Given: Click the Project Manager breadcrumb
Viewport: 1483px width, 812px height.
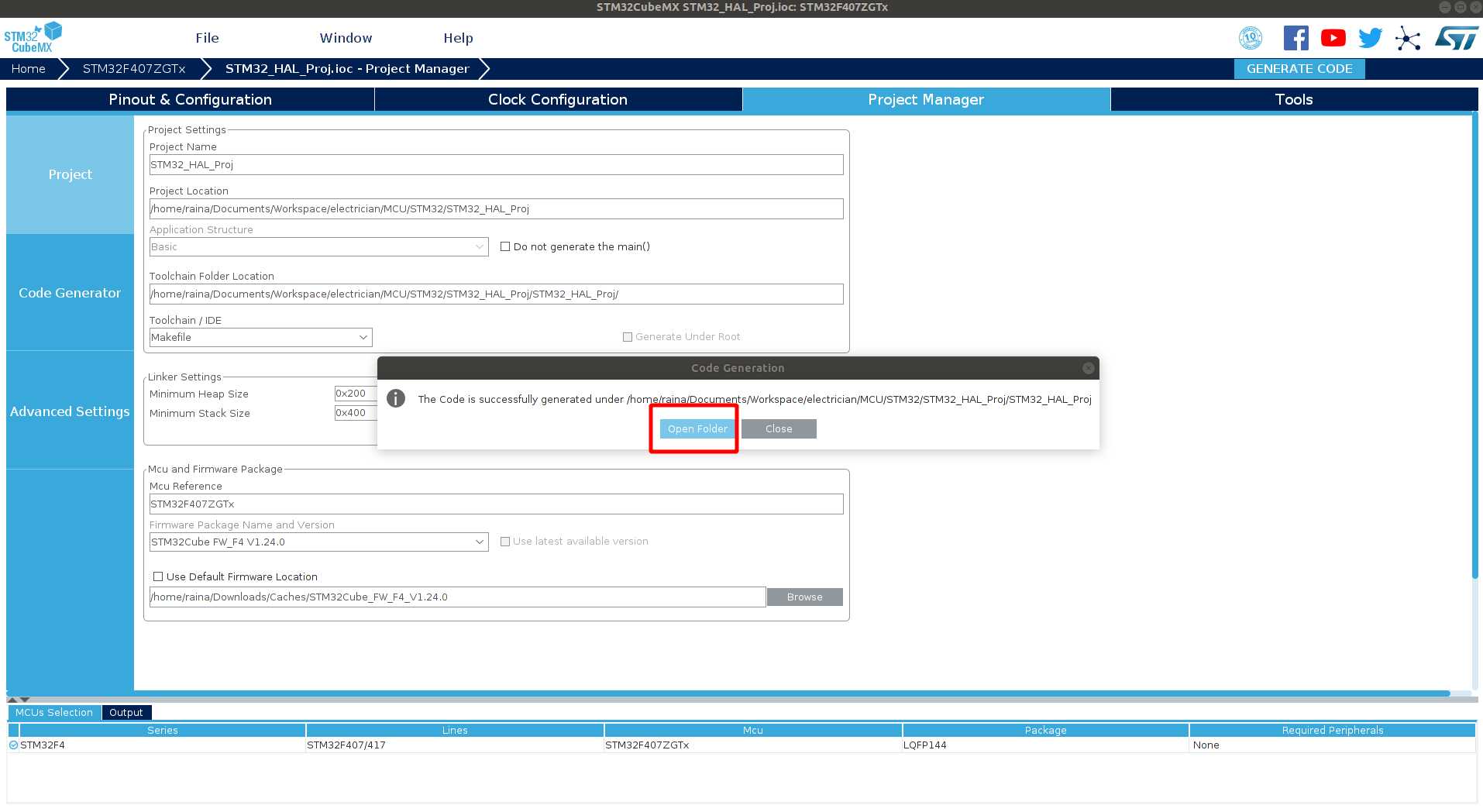Looking at the screenshot, I should (347, 68).
